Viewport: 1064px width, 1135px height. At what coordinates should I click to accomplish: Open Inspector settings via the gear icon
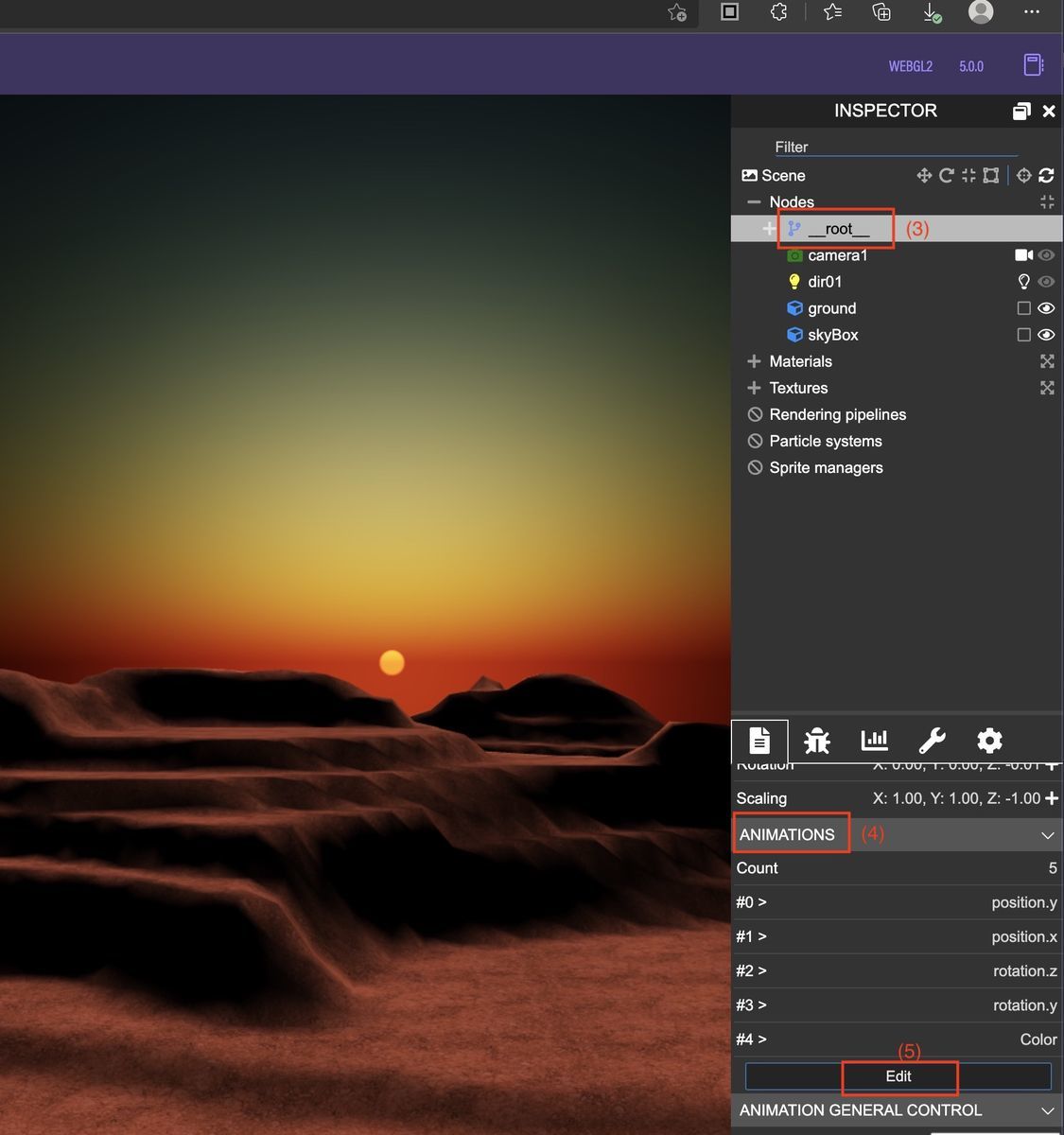tap(989, 741)
